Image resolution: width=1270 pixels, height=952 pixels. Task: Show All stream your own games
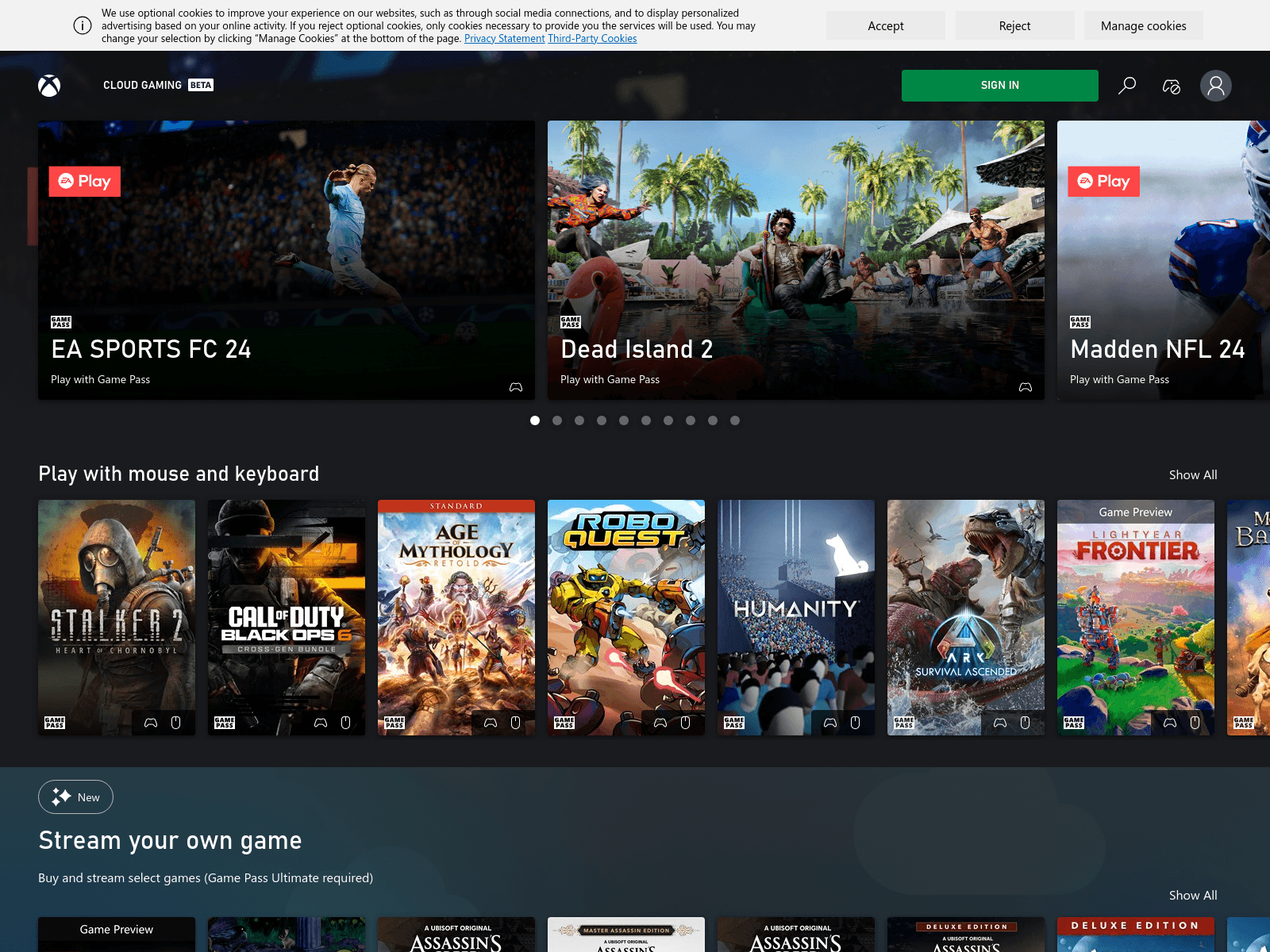(1193, 895)
